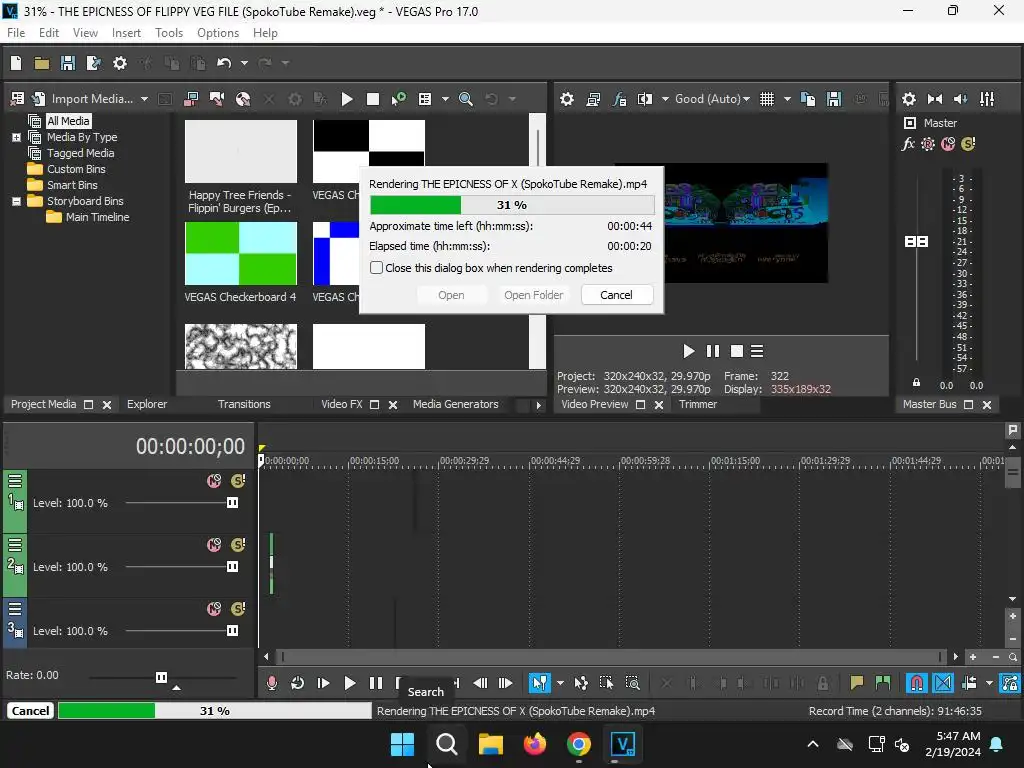Stop media preview in Project Media toolbar

pyautogui.click(x=373, y=99)
